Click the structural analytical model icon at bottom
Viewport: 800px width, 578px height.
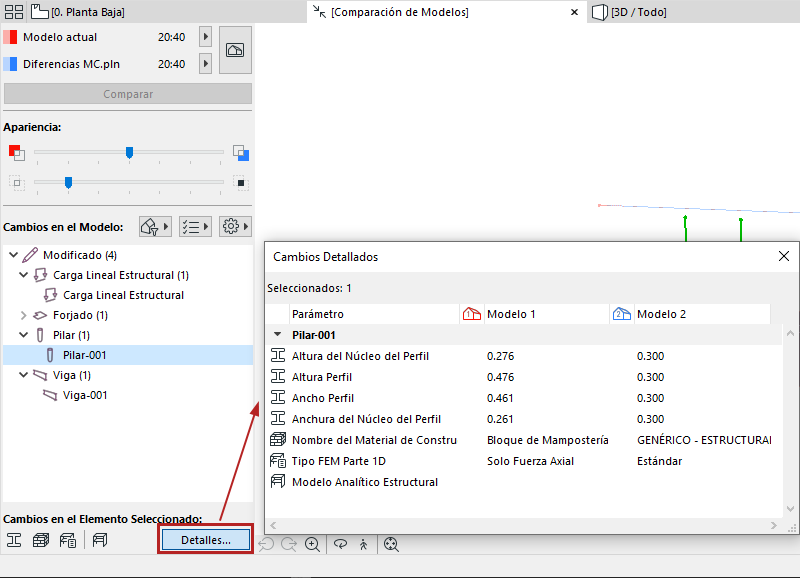pyautogui.click(x=100, y=540)
